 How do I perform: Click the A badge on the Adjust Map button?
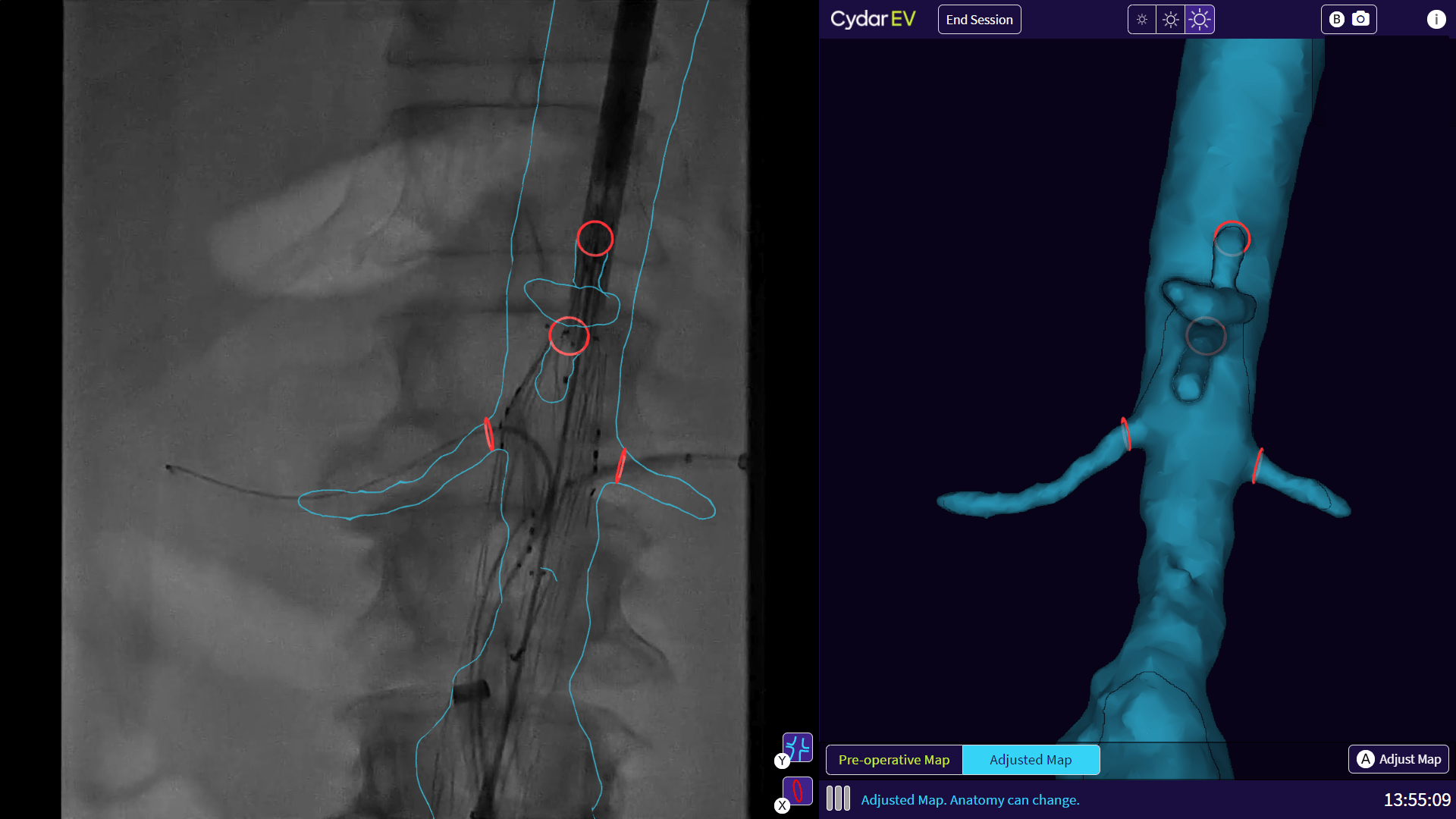[1366, 758]
